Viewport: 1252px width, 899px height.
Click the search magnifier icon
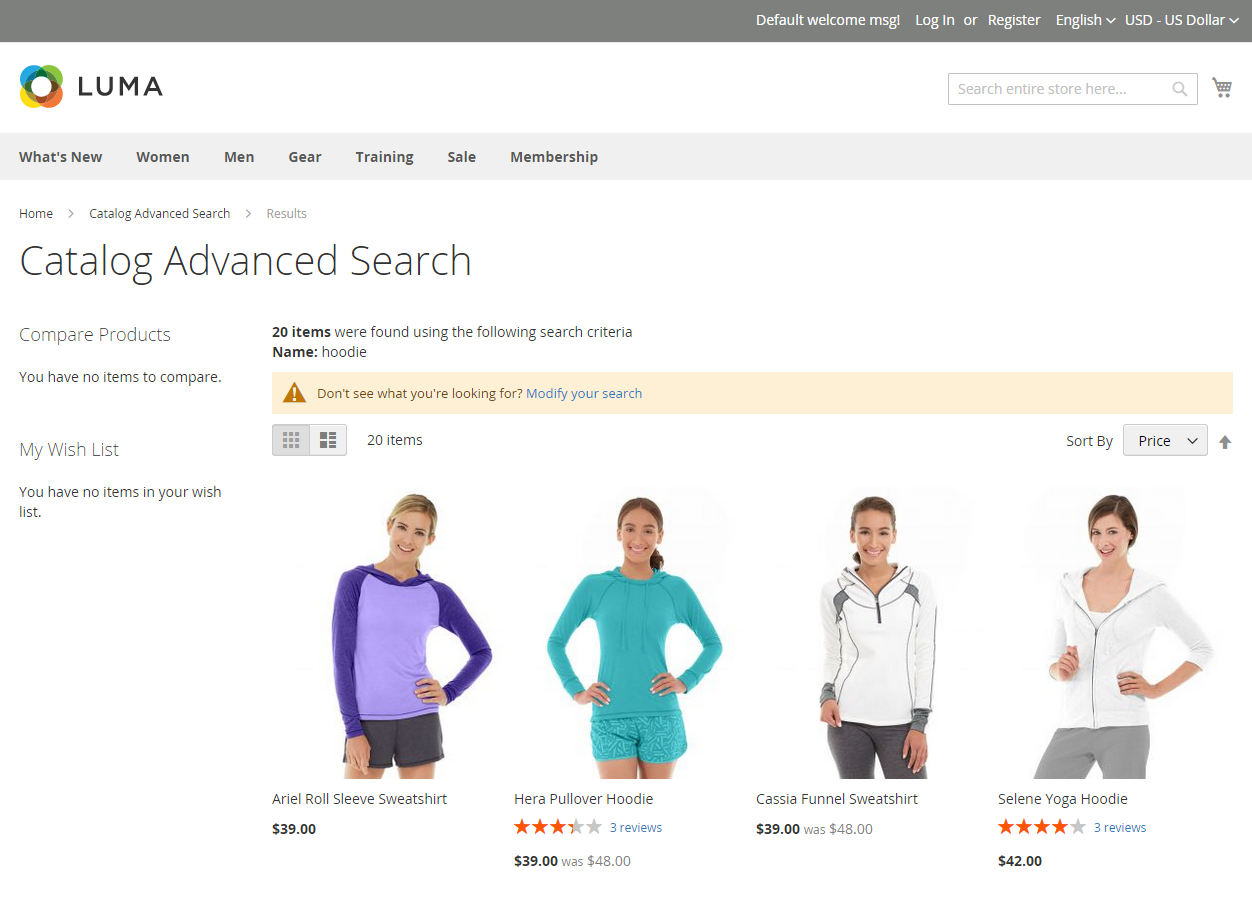tap(1179, 88)
